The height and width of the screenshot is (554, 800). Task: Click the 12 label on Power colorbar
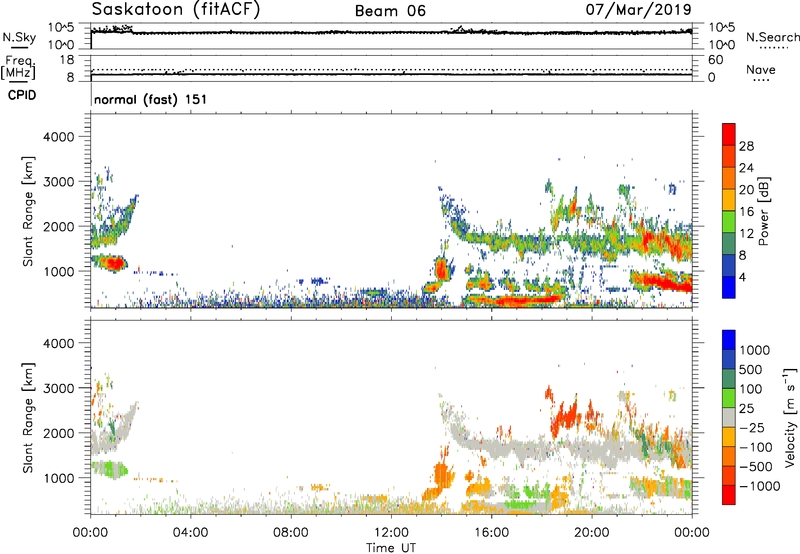tap(746, 234)
